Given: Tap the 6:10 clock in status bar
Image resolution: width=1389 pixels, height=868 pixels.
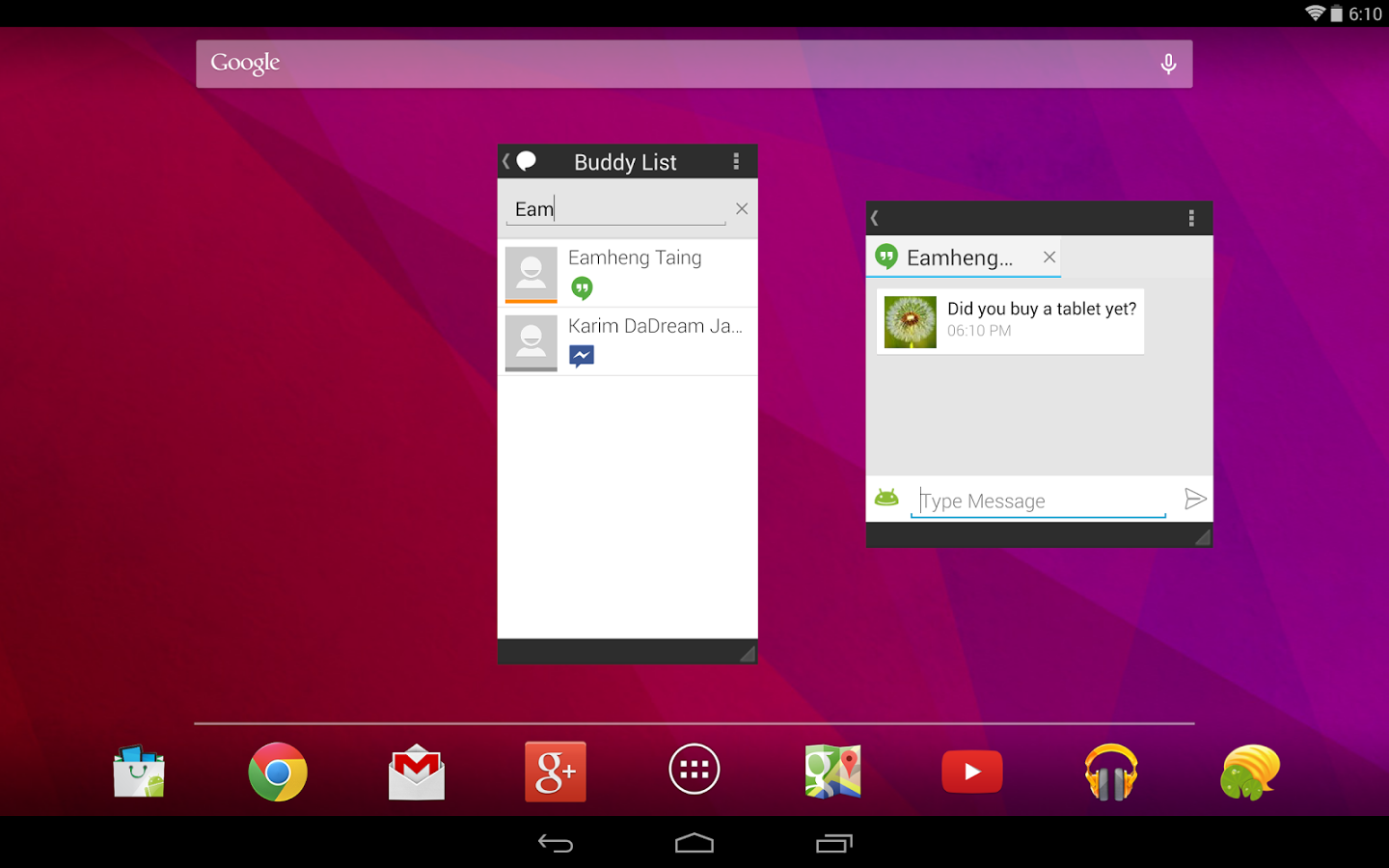Looking at the screenshot, I should click(1365, 14).
